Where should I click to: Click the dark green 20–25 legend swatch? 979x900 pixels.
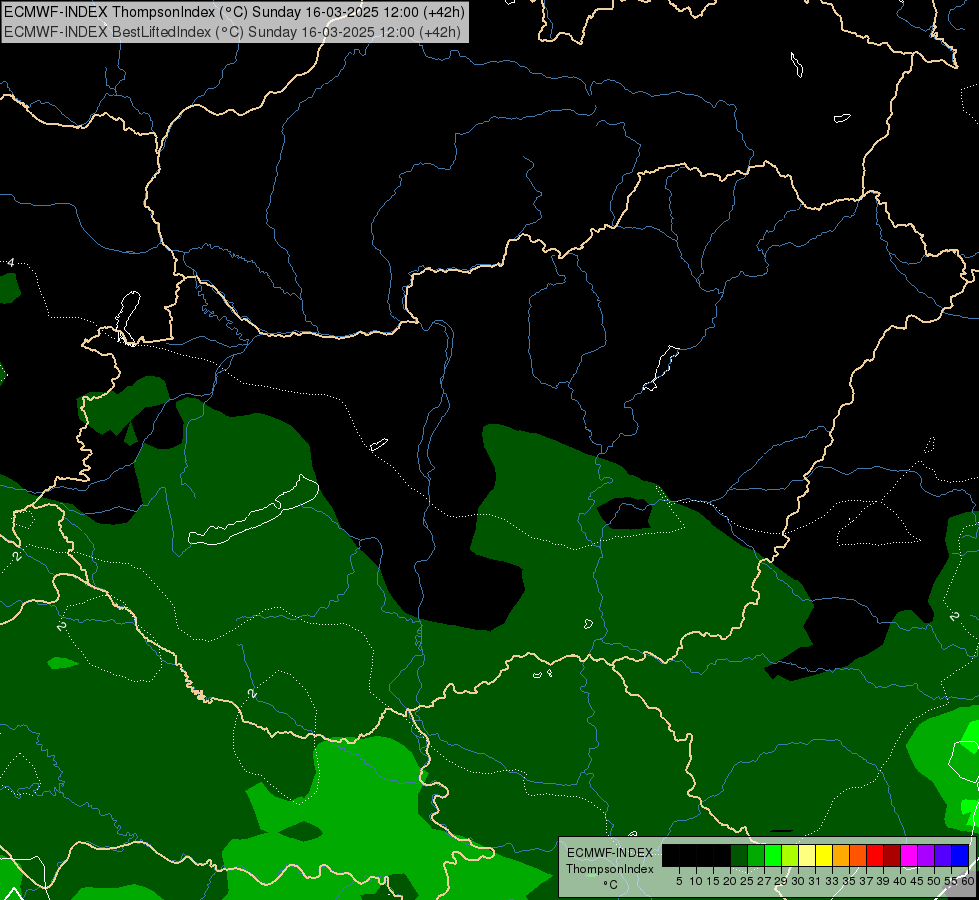[739, 855]
